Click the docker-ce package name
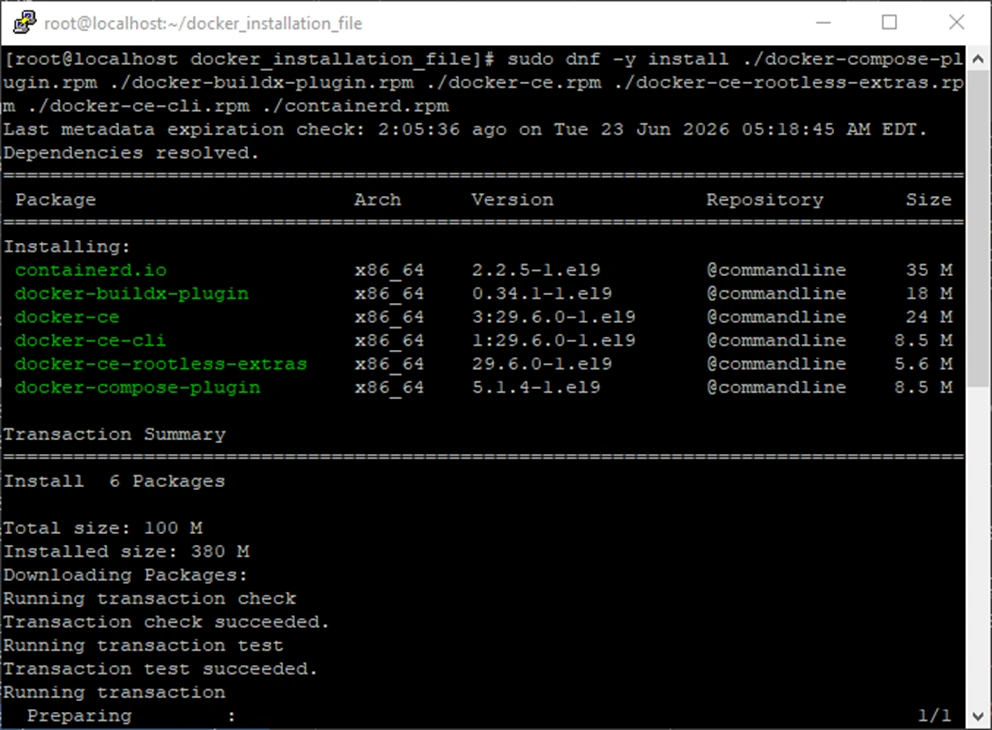Image resolution: width=992 pixels, height=730 pixels. click(67, 317)
